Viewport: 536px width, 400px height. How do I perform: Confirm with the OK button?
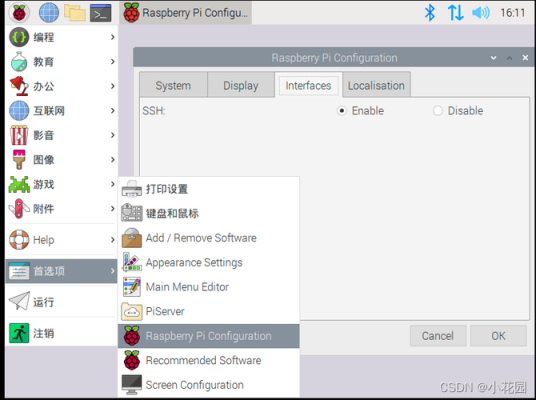tap(498, 336)
